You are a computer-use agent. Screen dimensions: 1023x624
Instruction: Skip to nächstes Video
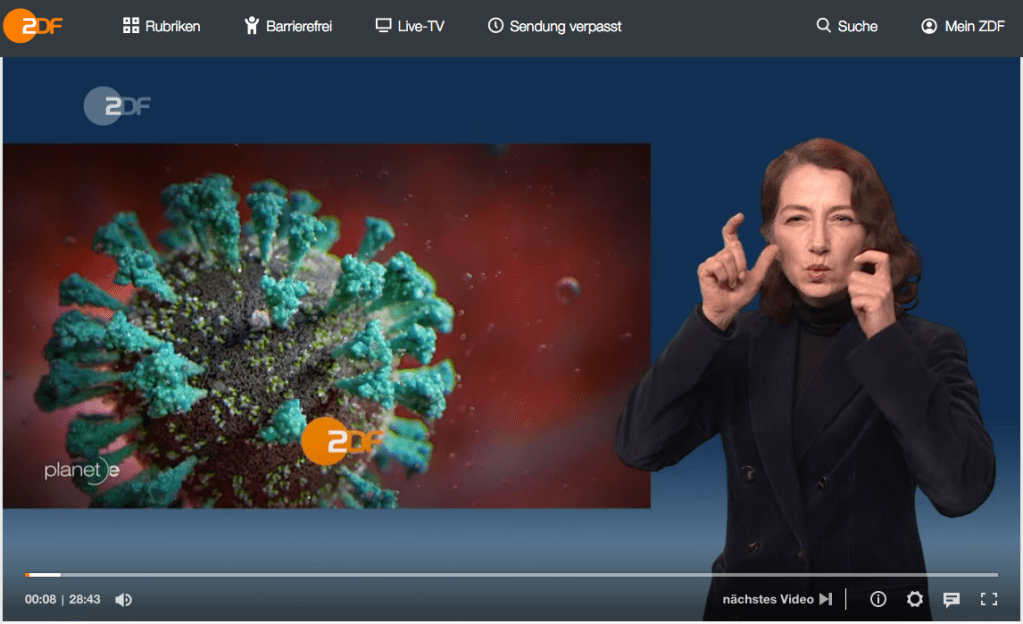(777, 599)
